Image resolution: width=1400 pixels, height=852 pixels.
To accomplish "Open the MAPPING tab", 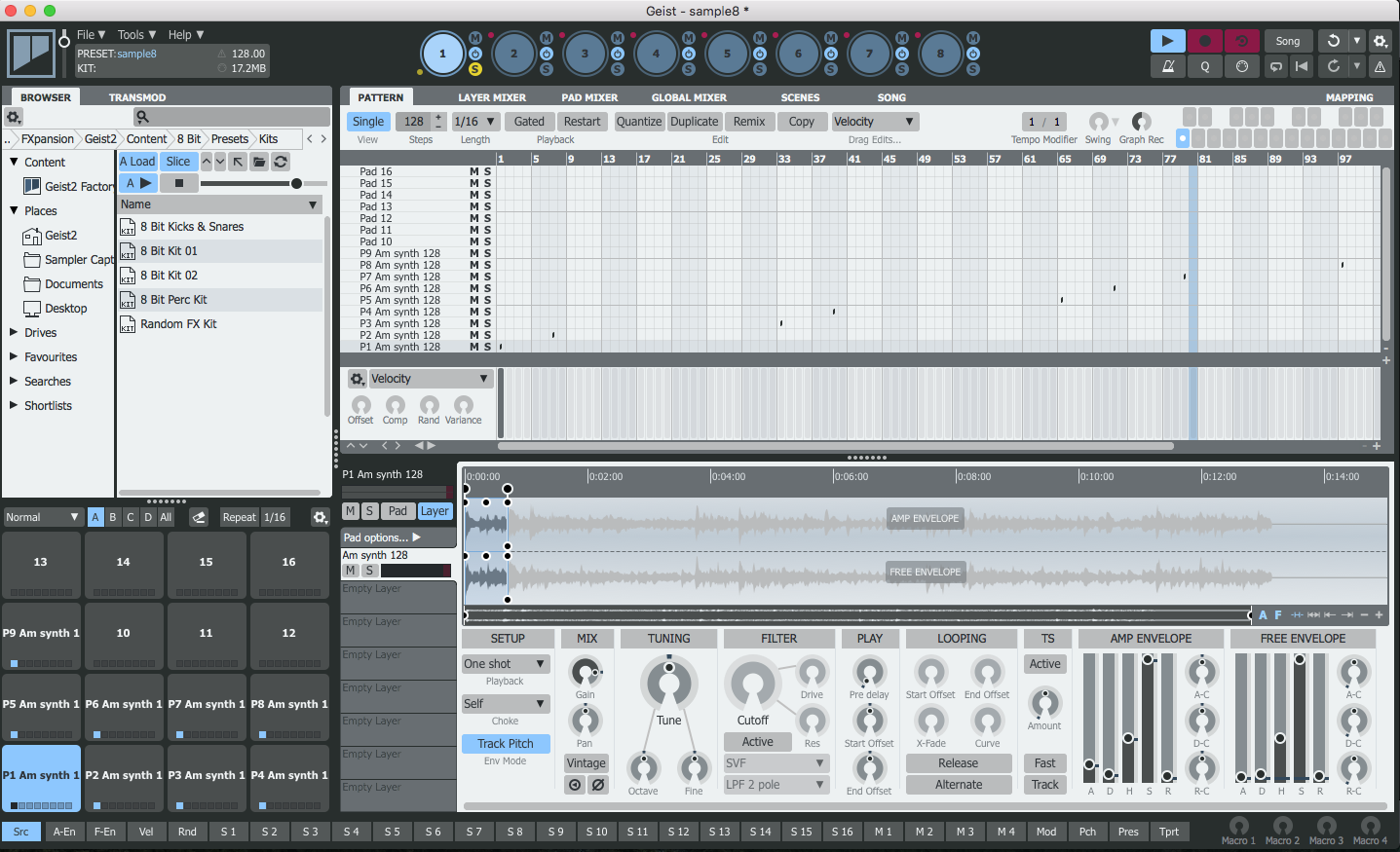I will [x=1349, y=97].
